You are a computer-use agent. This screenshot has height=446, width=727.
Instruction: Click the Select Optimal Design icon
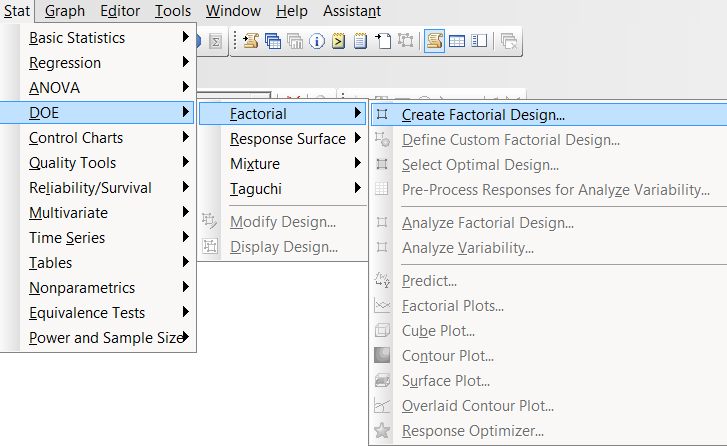[x=382, y=164]
